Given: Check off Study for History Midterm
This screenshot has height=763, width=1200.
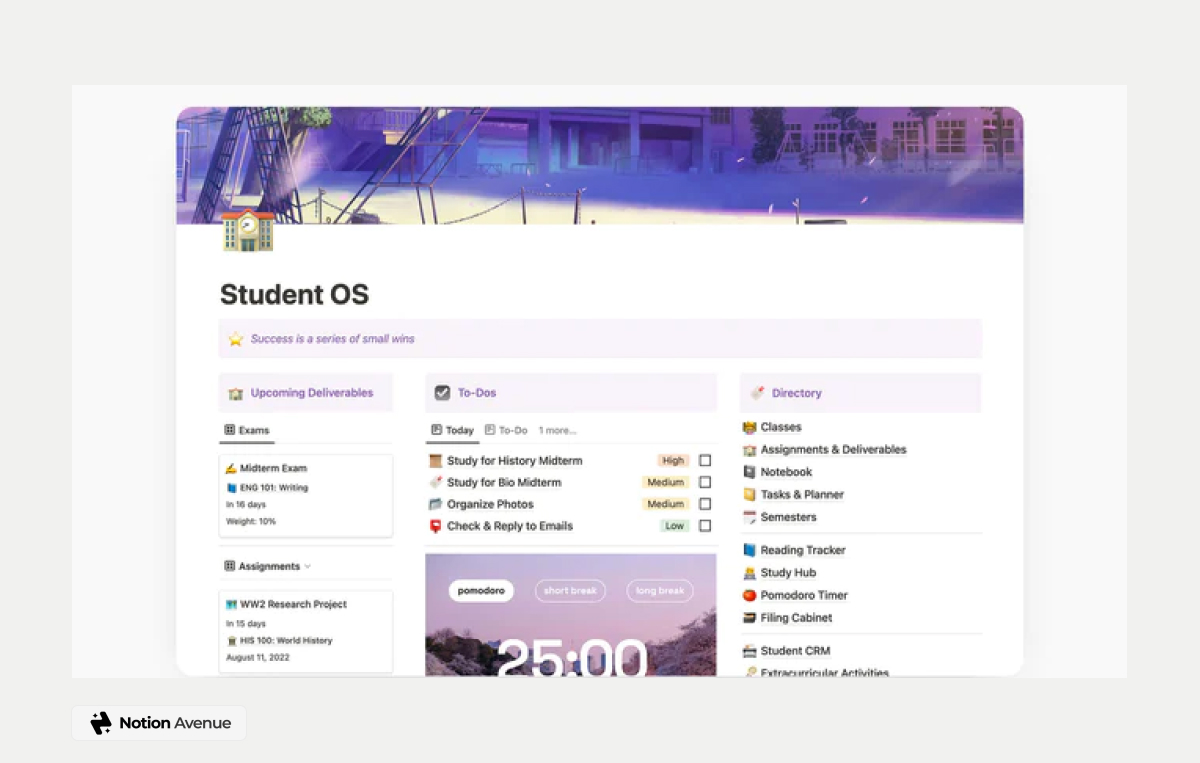Looking at the screenshot, I should click(705, 460).
